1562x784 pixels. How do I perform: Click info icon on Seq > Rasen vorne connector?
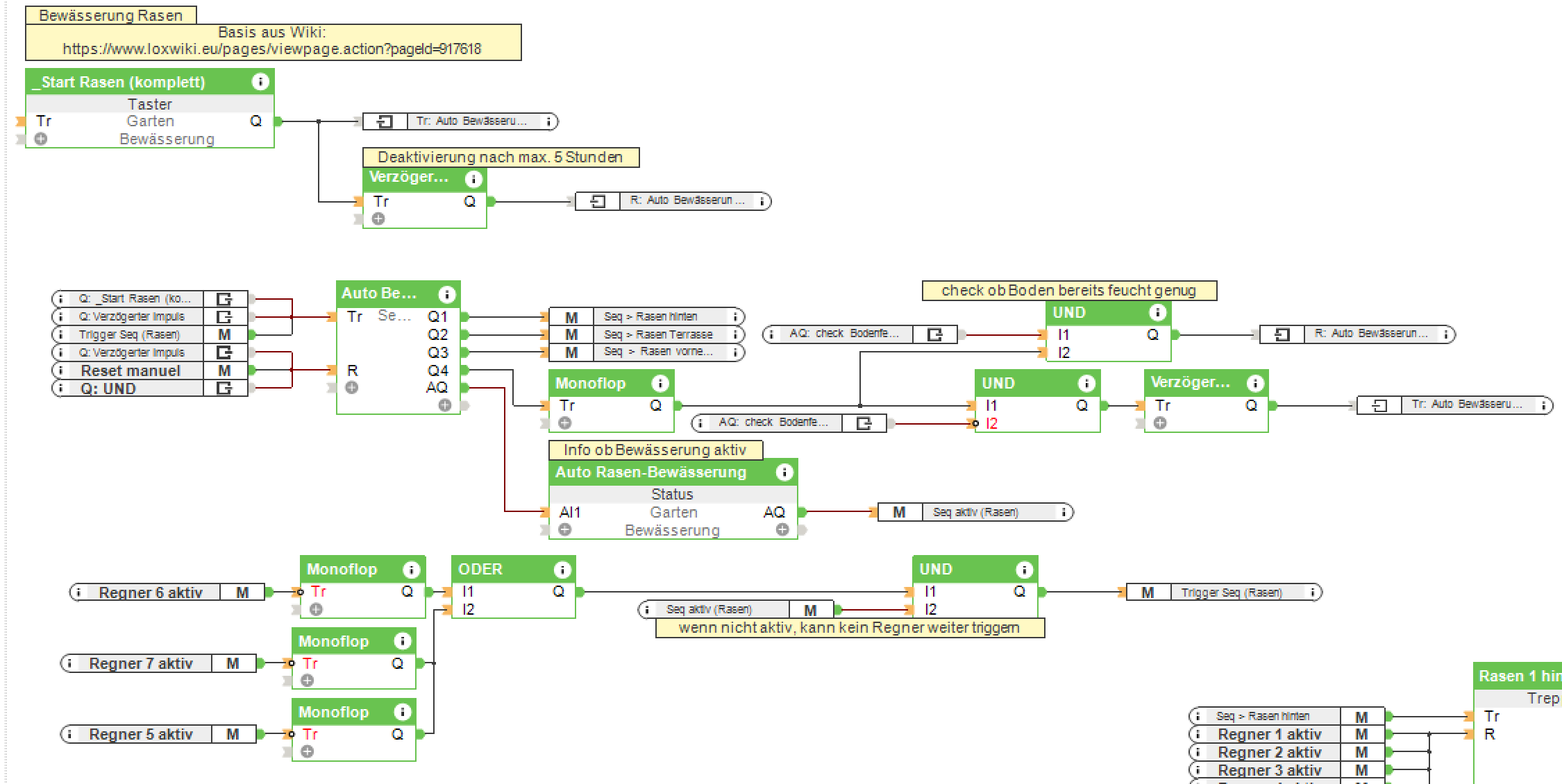pyautogui.click(x=735, y=352)
